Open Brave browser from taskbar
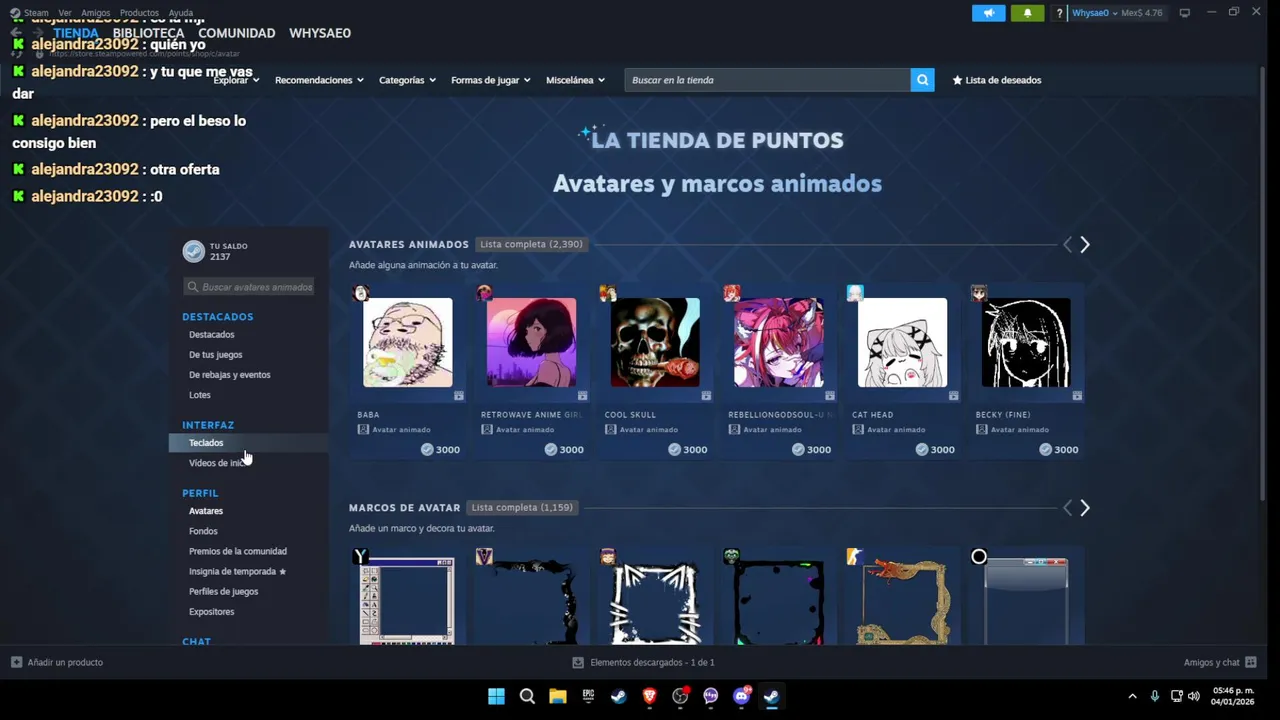This screenshot has height=720, width=1280. pyautogui.click(x=649, y=697)
